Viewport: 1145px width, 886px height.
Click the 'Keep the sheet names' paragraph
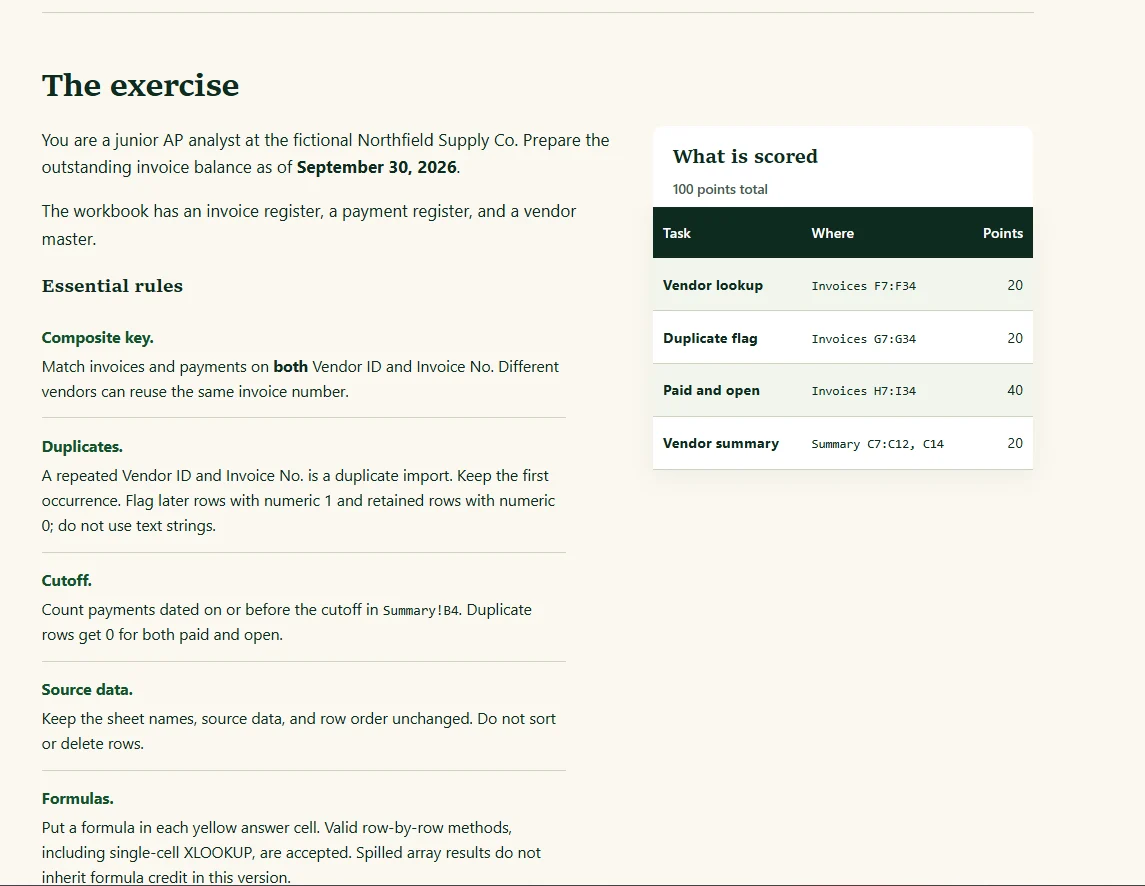pyautogui.click(x=299, y=731)
